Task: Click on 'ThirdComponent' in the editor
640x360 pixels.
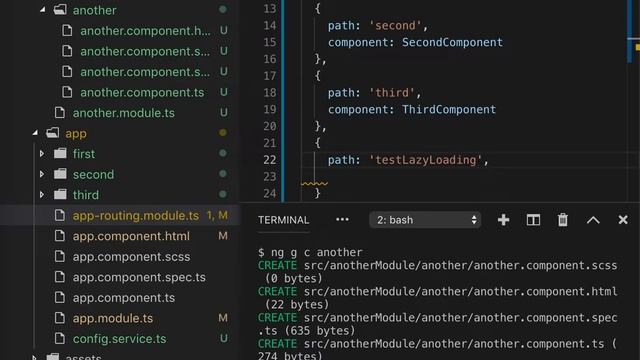Action: pyautogui.click(x=449, y=109)
